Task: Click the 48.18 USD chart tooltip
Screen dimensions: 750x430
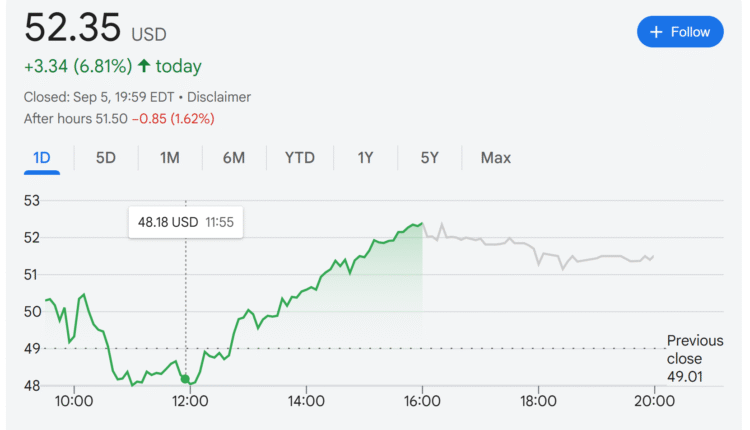Action: (185, 222)
